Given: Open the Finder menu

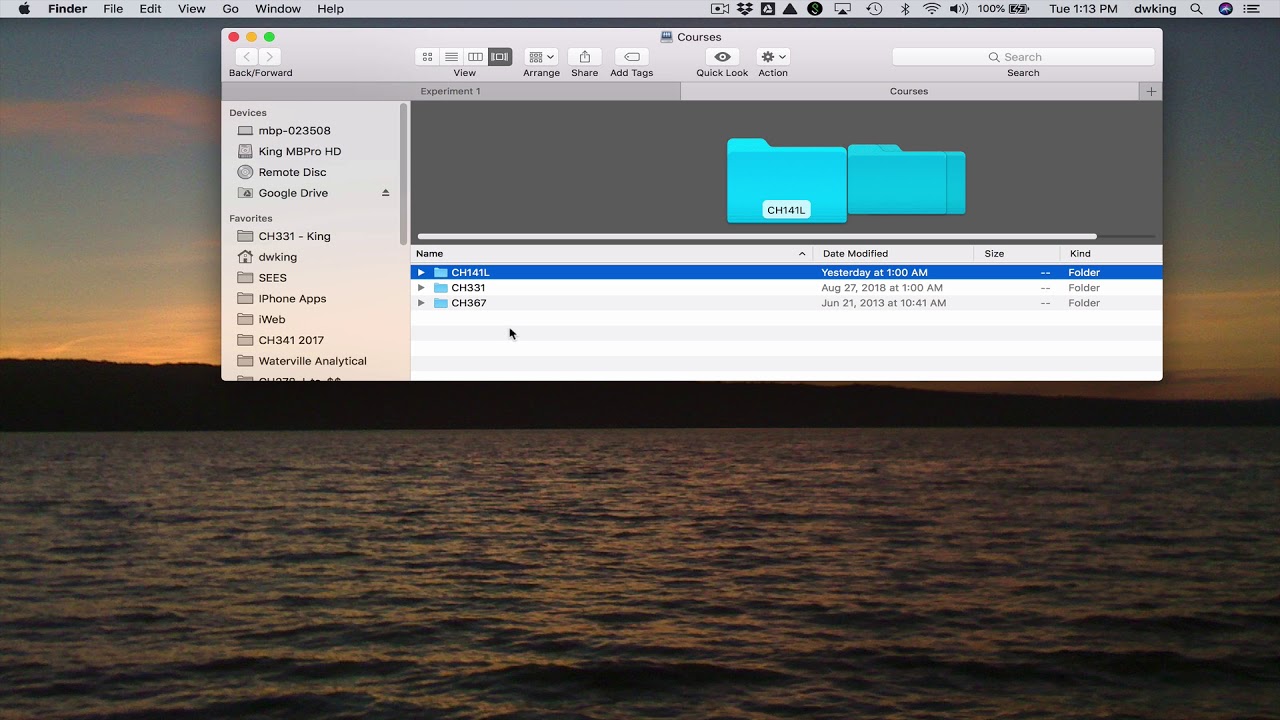Looking at the screenshot, I should (x=67, y=9).
